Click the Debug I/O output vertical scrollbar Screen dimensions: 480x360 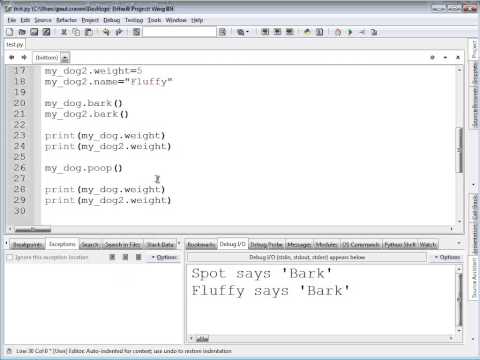tap(459, 300)
